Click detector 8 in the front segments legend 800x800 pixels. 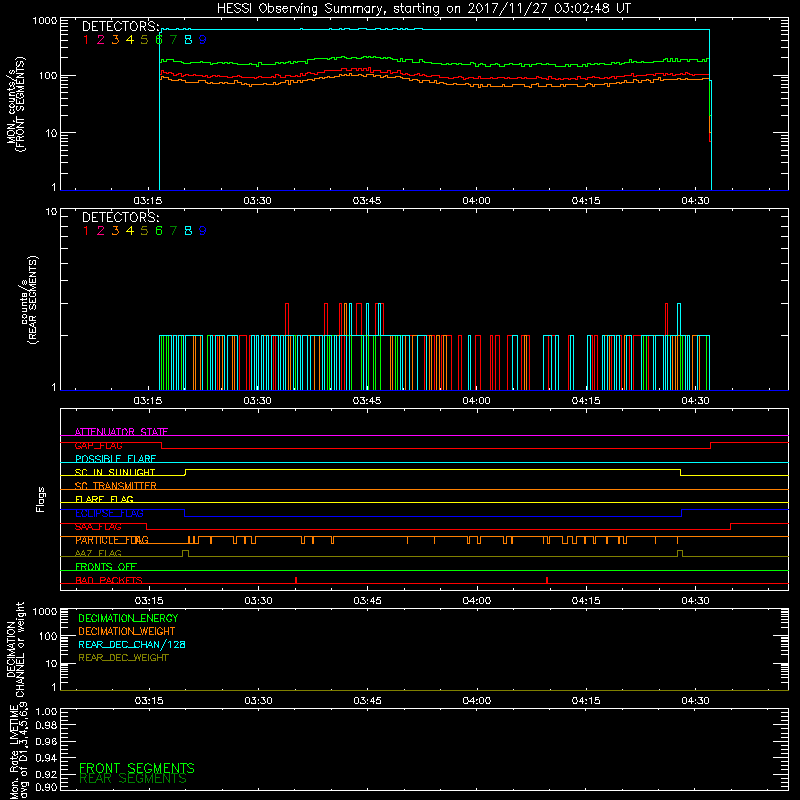click(188, 40)
